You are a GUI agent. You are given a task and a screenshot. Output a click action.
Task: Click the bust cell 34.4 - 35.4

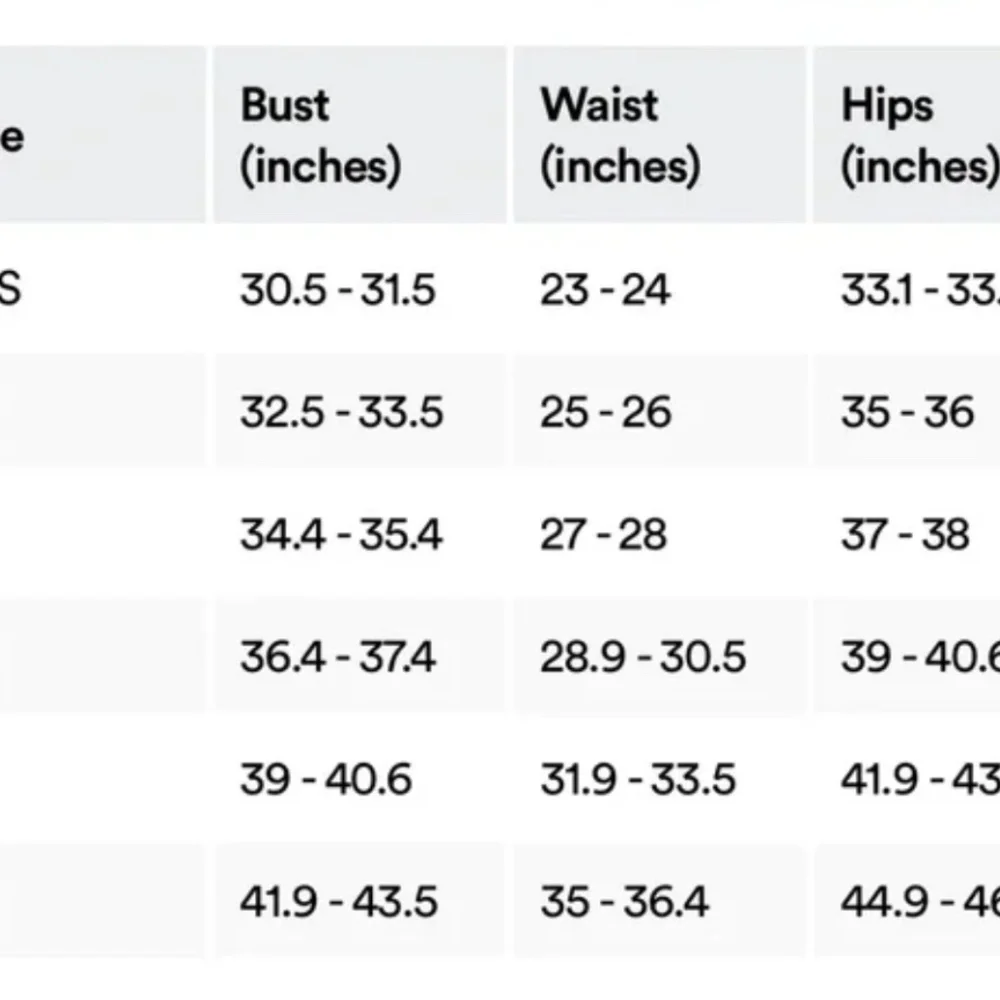click(x=340, y=535)
